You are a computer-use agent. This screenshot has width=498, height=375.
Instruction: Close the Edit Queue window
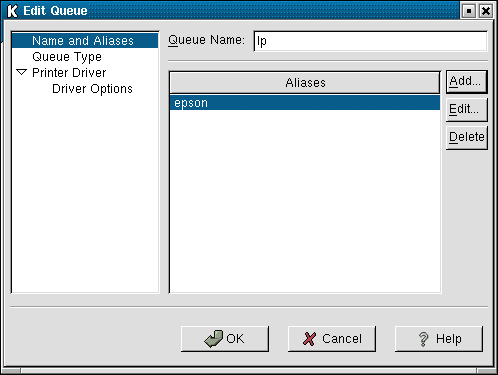(486, 11)
